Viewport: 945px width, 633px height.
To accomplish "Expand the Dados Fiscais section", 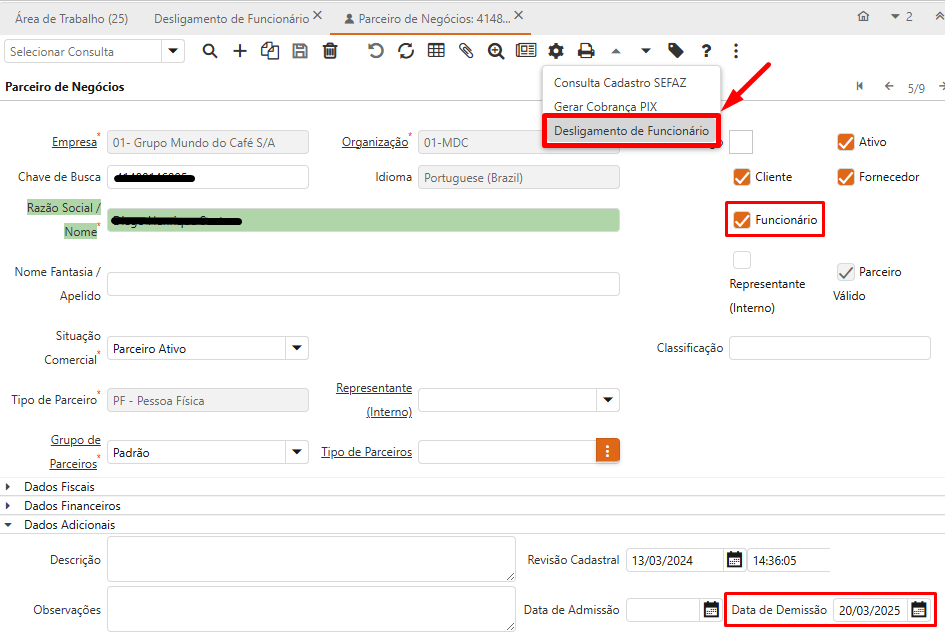I will coord(9,487).
